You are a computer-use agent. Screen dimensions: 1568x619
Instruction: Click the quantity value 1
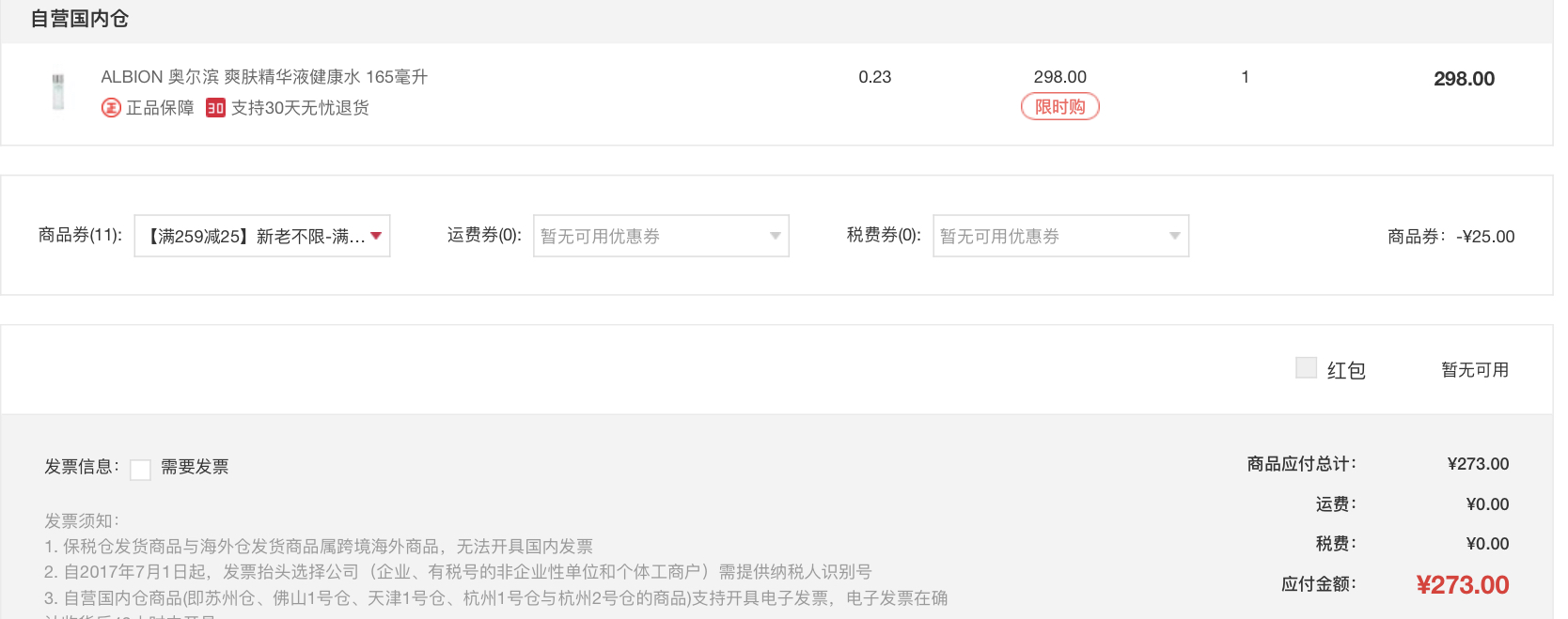tap(1246, 77)
